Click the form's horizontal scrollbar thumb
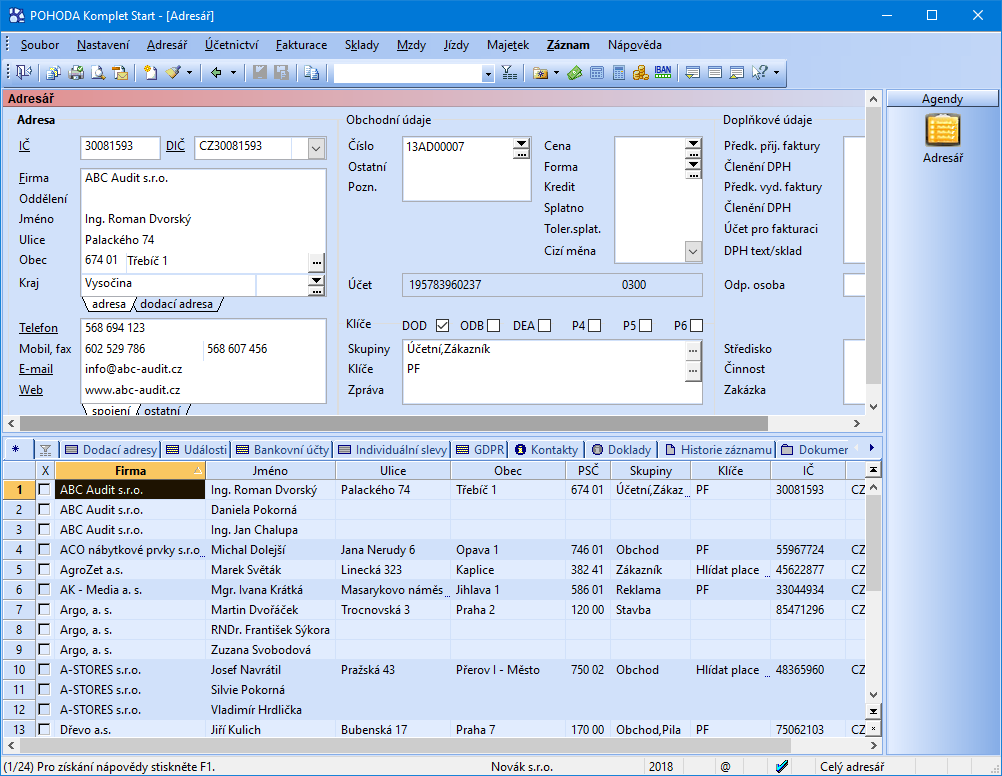This screenshot has height=776, width=1002. coord(394,423)
